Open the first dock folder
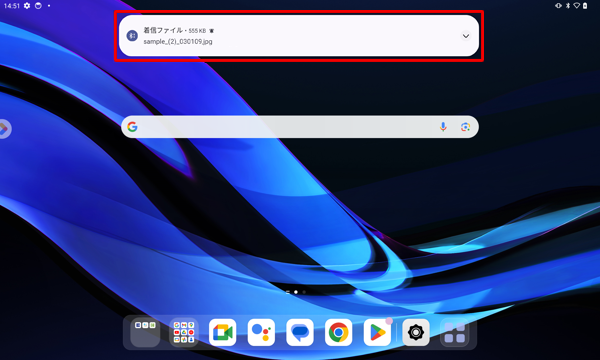600x360 pixels. click(145, 332)
